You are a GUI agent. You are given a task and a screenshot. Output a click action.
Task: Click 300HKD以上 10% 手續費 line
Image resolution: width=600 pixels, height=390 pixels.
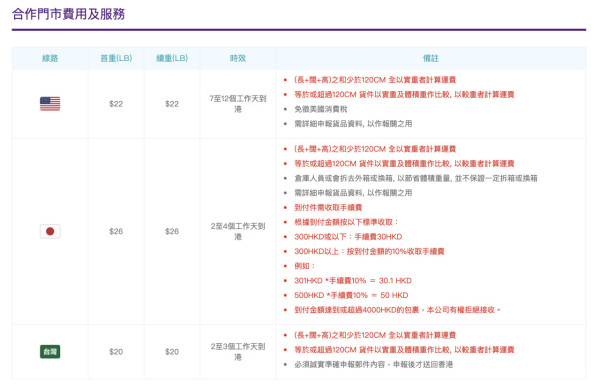coord(369,251)
